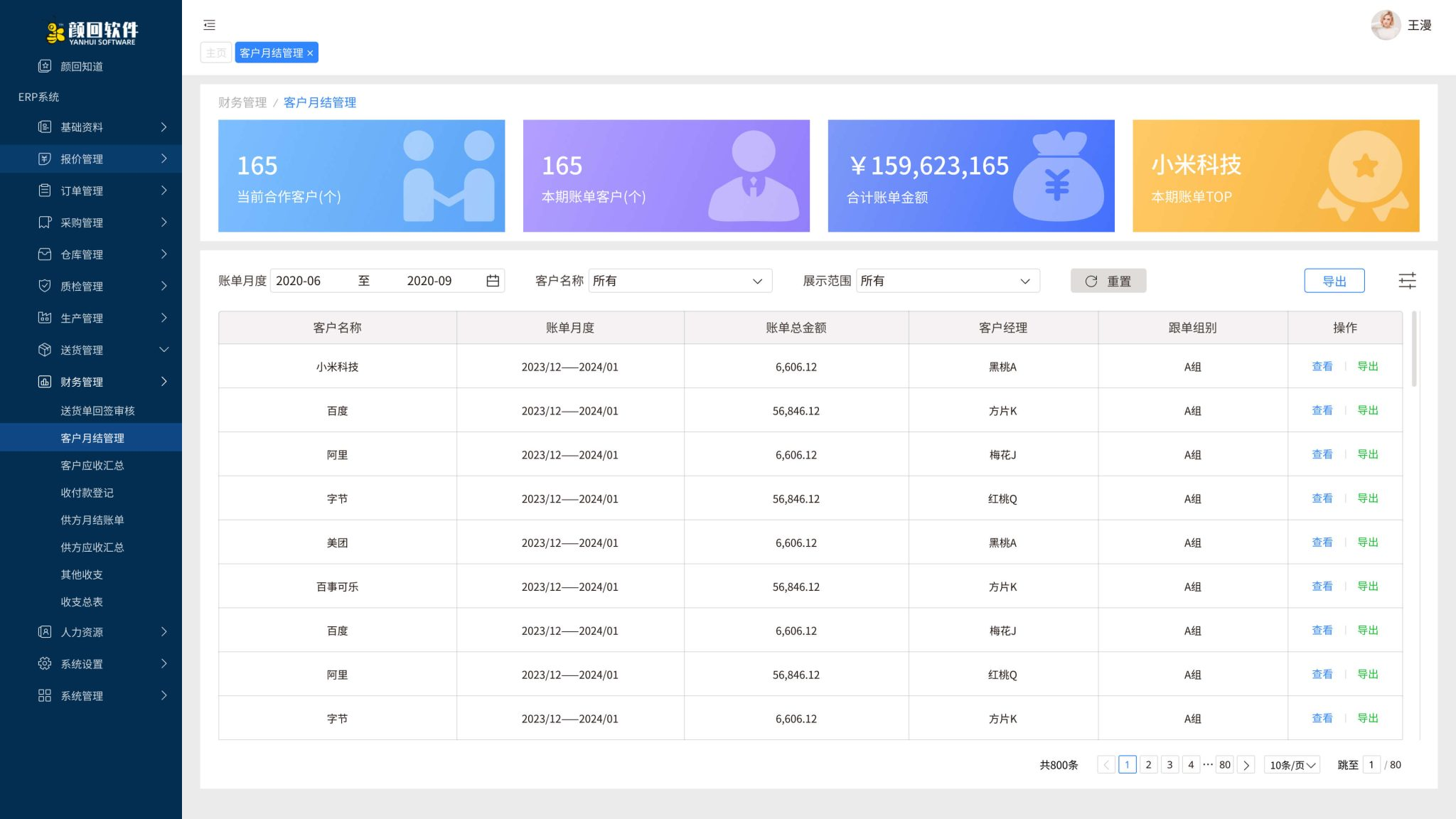Open the 10条/页 page size dropdown
The width and height of the screenshot is (1456, 819).
pos(1292,765)
